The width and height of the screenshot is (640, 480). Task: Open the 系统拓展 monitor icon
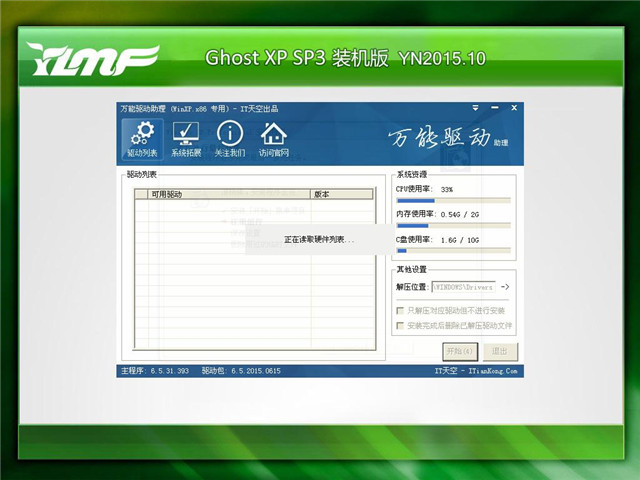click(x=186, y=139)
